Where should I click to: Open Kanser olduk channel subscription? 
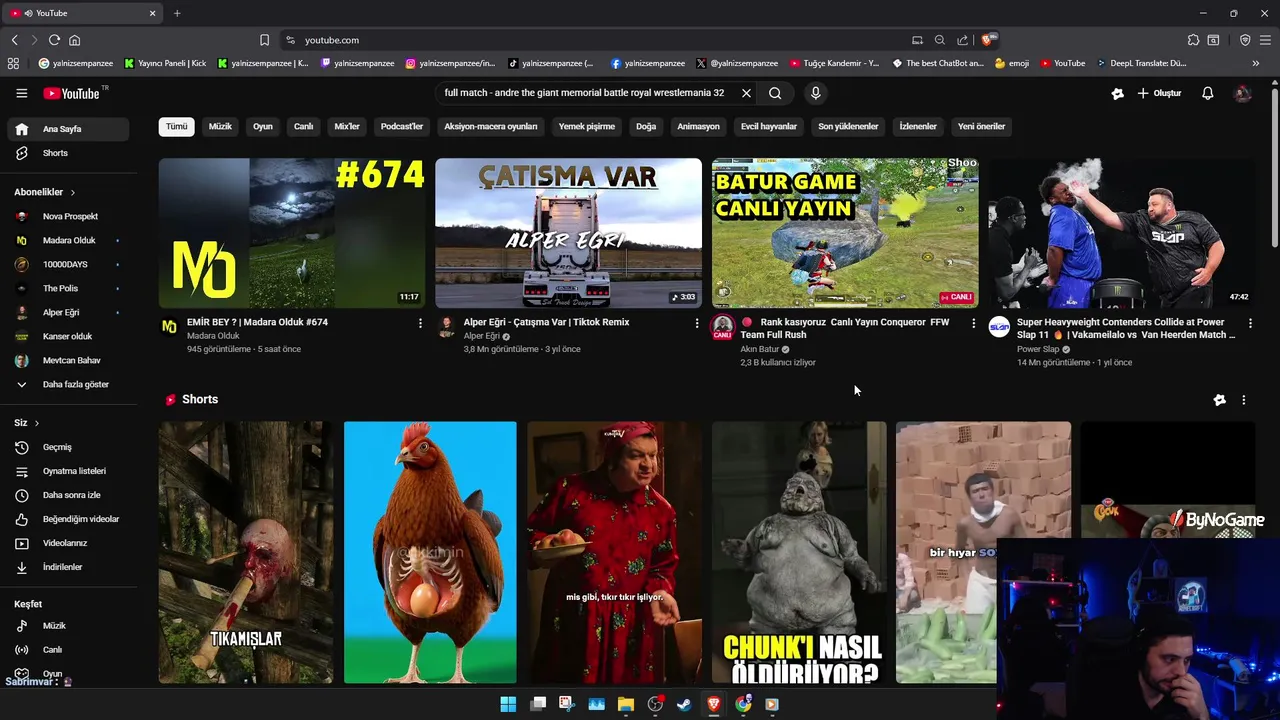[x=68, y=336]
